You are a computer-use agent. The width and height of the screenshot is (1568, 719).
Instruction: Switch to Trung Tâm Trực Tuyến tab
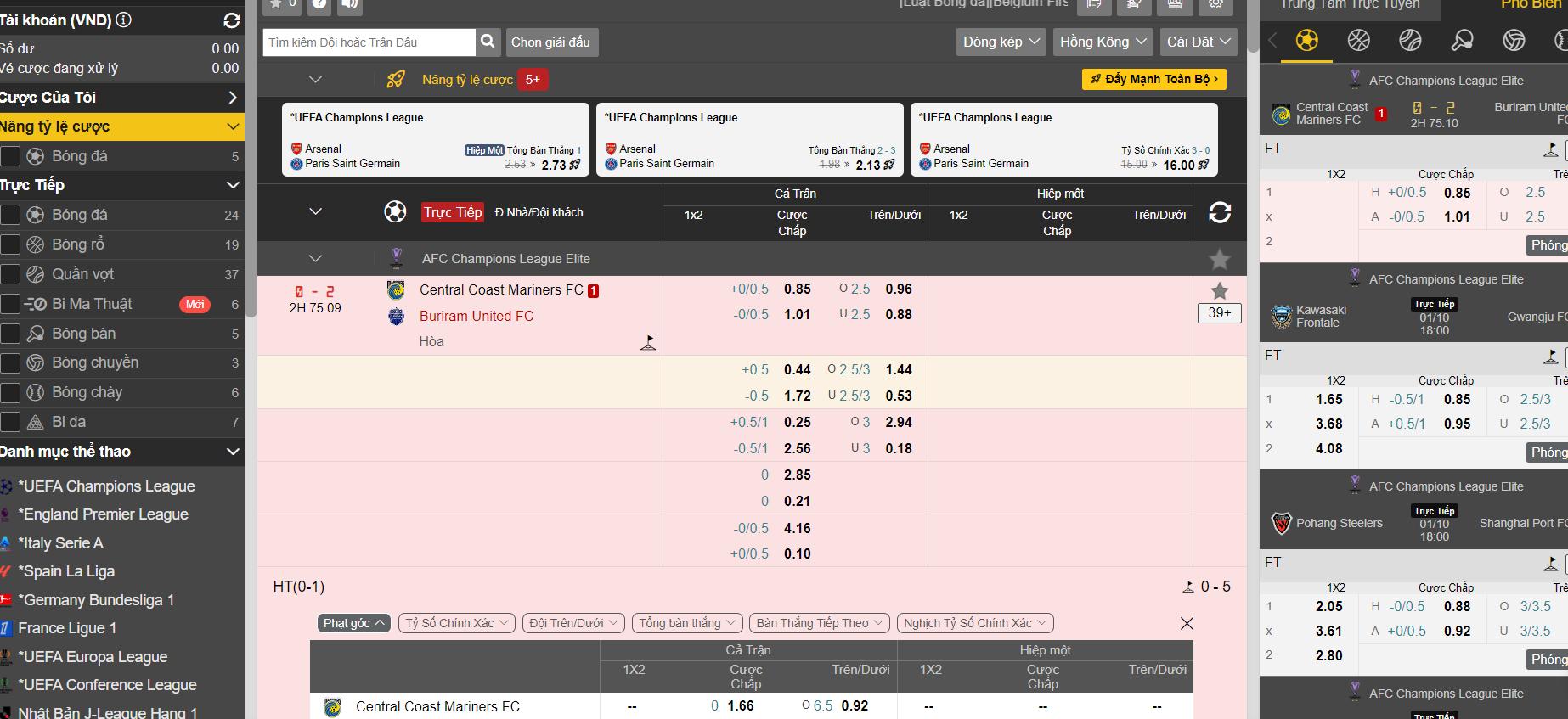1349,7
